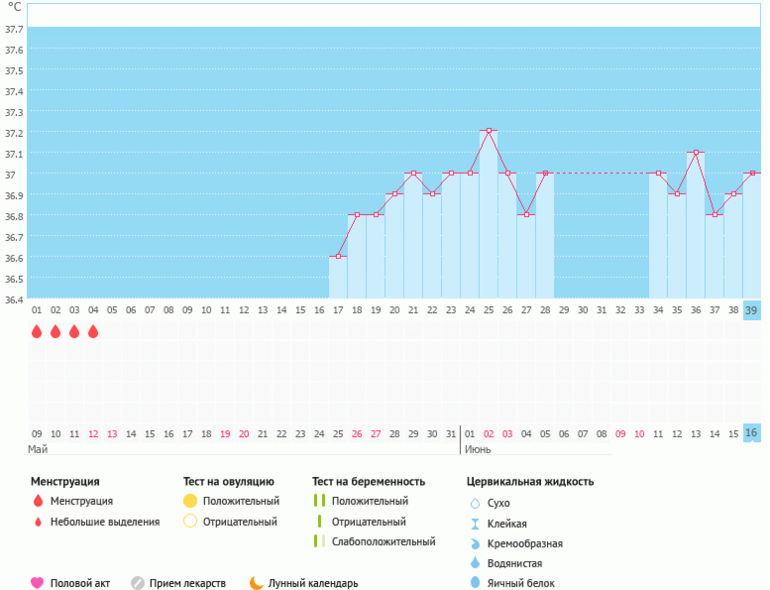Image resolution: width=770 pixels, height=590 pixels.
Task: Click the 36.6 temperature point on day 17
Action: [x=338, y=257]
